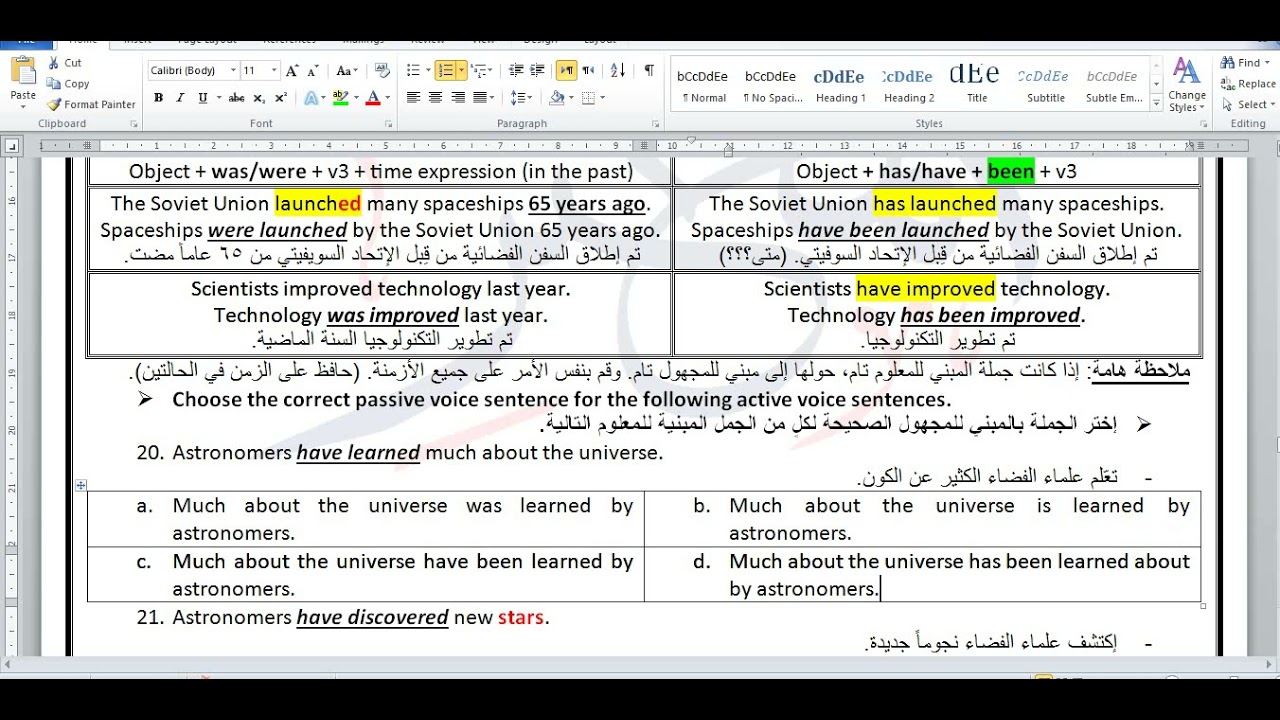Screen dimensions: 1280x720
Task: Click the Paste button in Clipboard
Action: [x=23, y=82]
